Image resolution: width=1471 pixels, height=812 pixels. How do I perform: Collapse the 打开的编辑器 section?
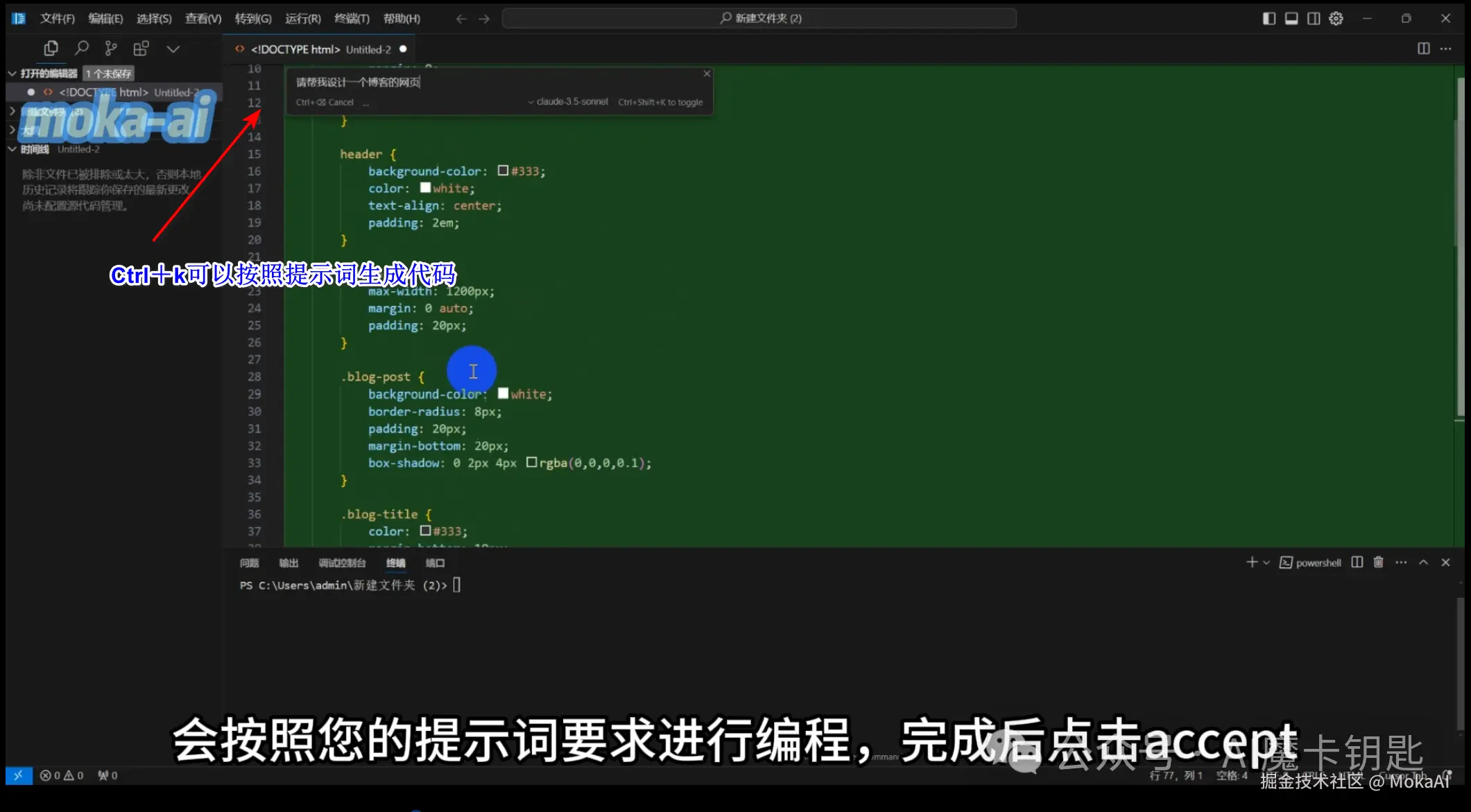(12, 73)
